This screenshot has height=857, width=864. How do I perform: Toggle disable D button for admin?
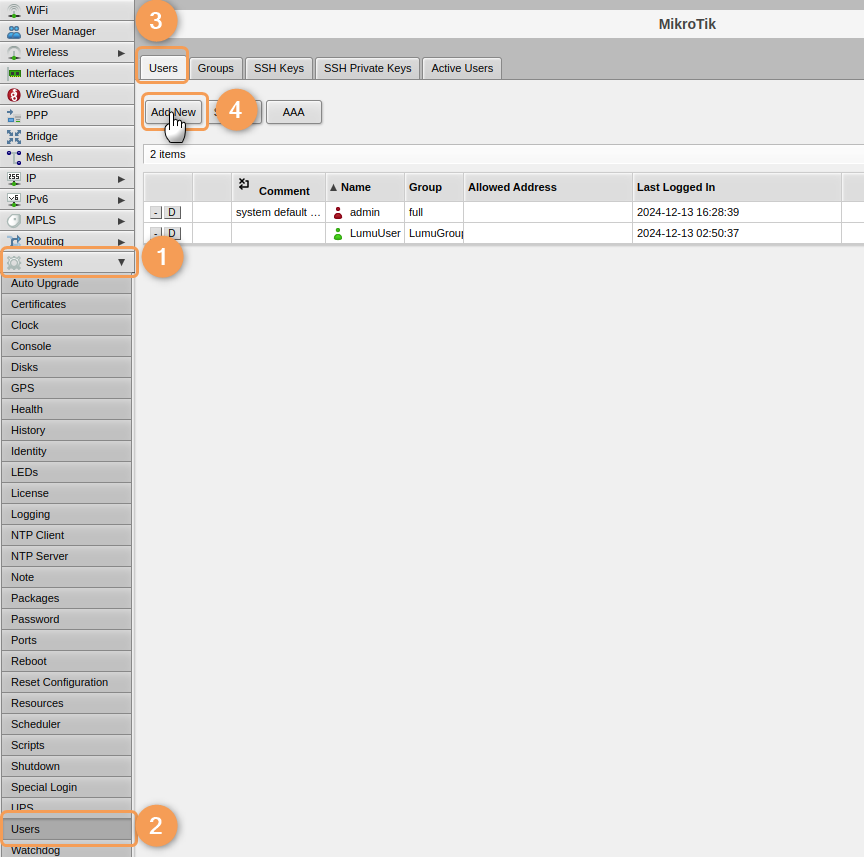pyautogui.click(x=172, y=212)
